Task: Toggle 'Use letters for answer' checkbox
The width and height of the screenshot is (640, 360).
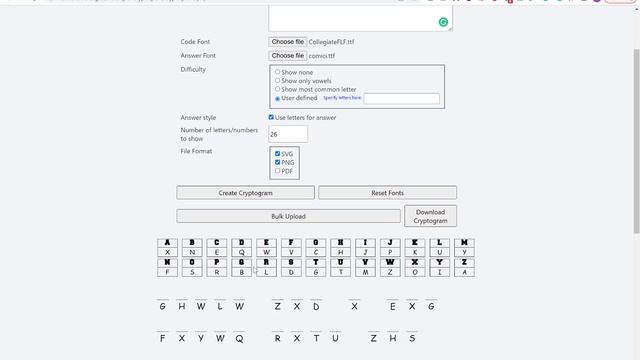Action: [x=271, y=117]
